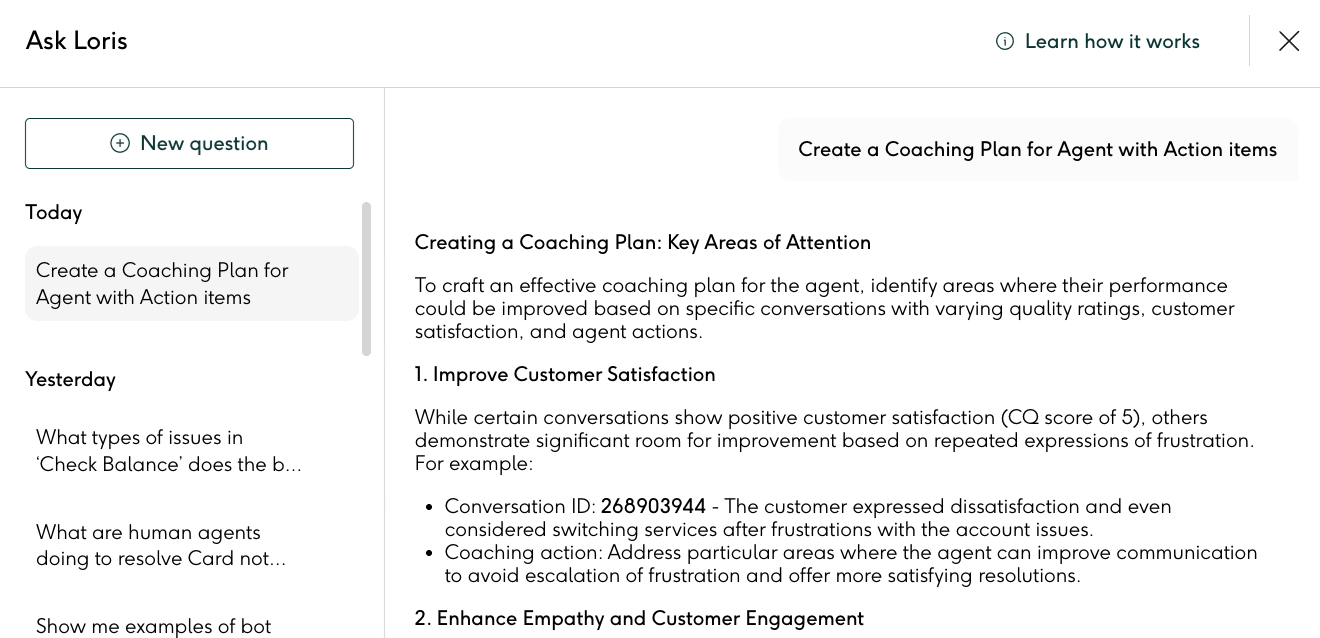
Task: Click the Yesterday section header
Action: click(x=70, y=379)
